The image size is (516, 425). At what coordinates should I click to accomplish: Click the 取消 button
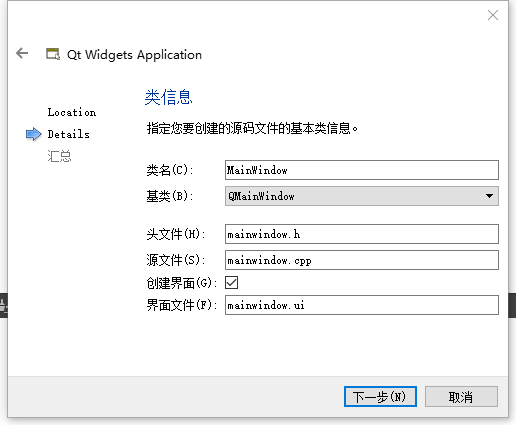pos(461,397)
